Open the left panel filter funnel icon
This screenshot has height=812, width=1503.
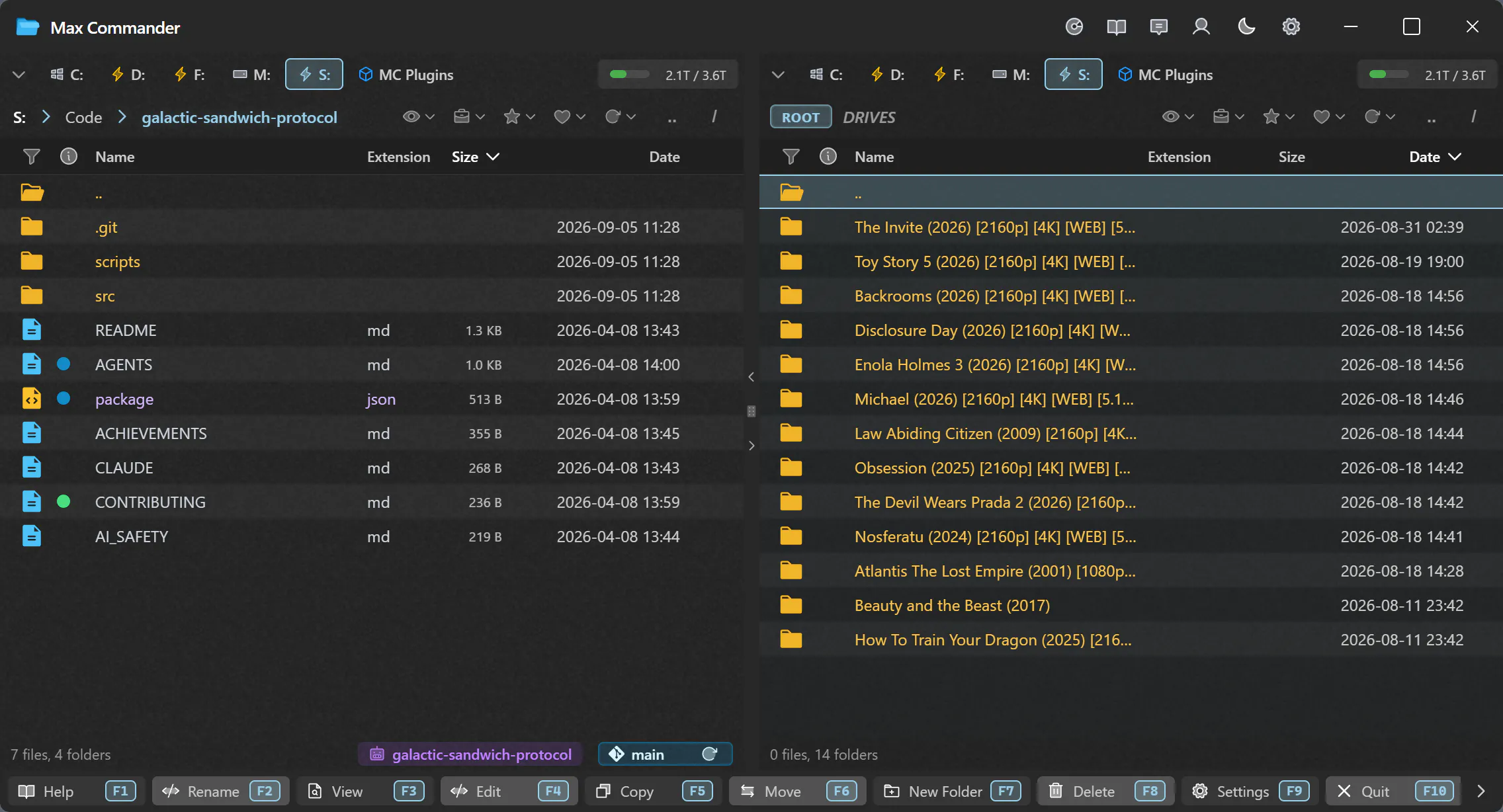pyautogui.click(x=31, y=157)
